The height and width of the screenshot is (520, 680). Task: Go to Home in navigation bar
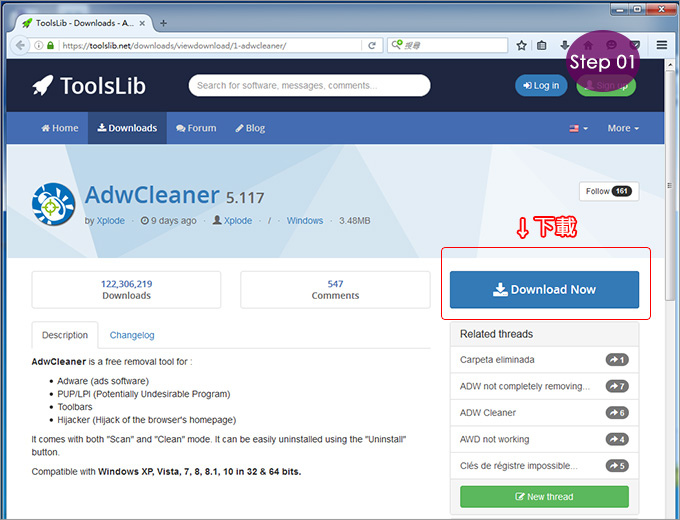60,128
